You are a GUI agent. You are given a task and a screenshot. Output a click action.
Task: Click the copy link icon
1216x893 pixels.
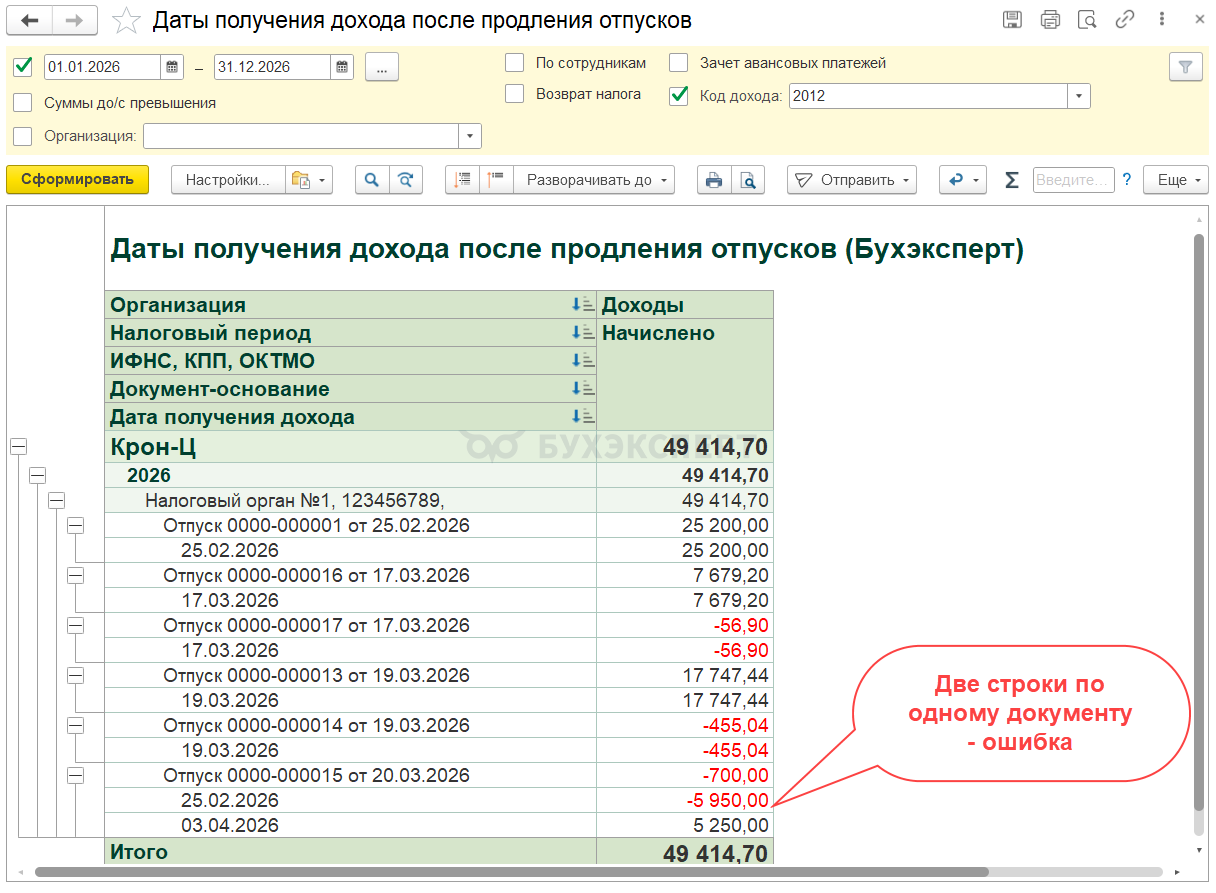[1125, 20]
